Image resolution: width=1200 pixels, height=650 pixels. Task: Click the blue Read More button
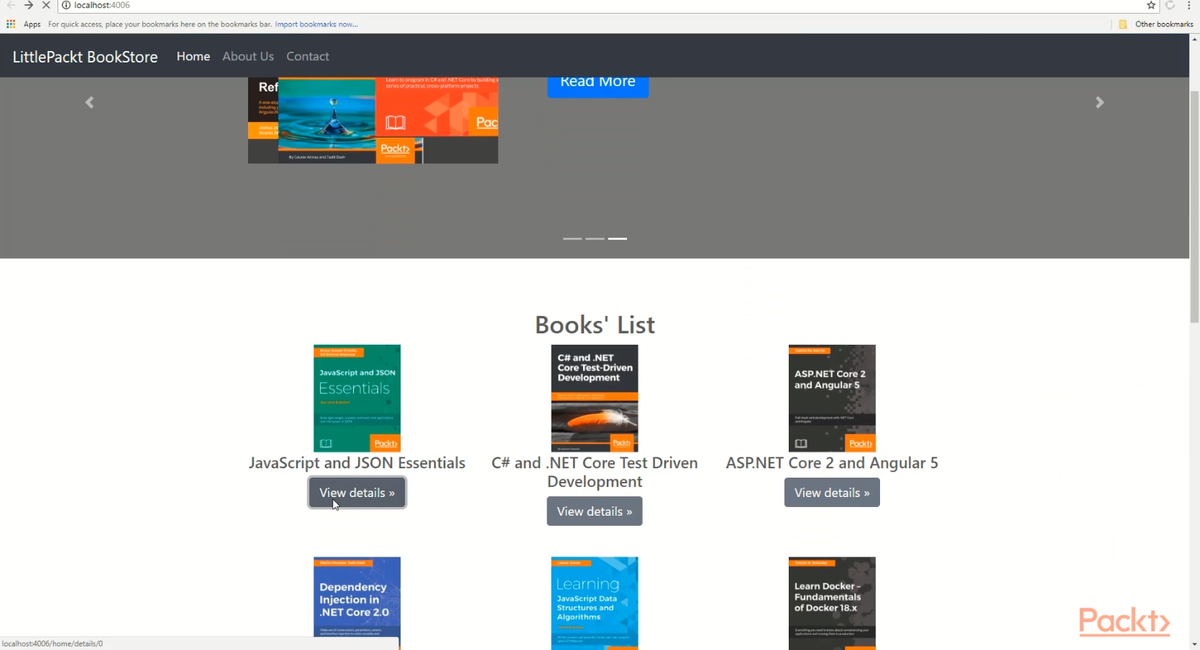[598, 84]
